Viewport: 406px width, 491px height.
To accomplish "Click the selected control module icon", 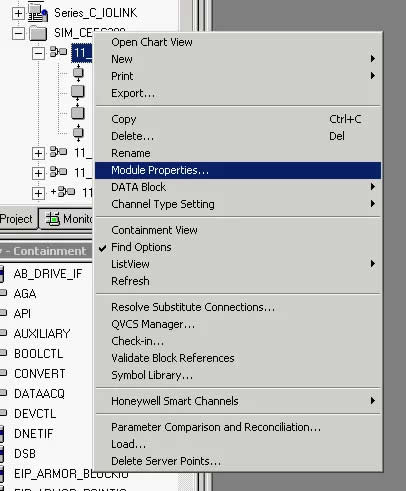I will coord(58,52).
